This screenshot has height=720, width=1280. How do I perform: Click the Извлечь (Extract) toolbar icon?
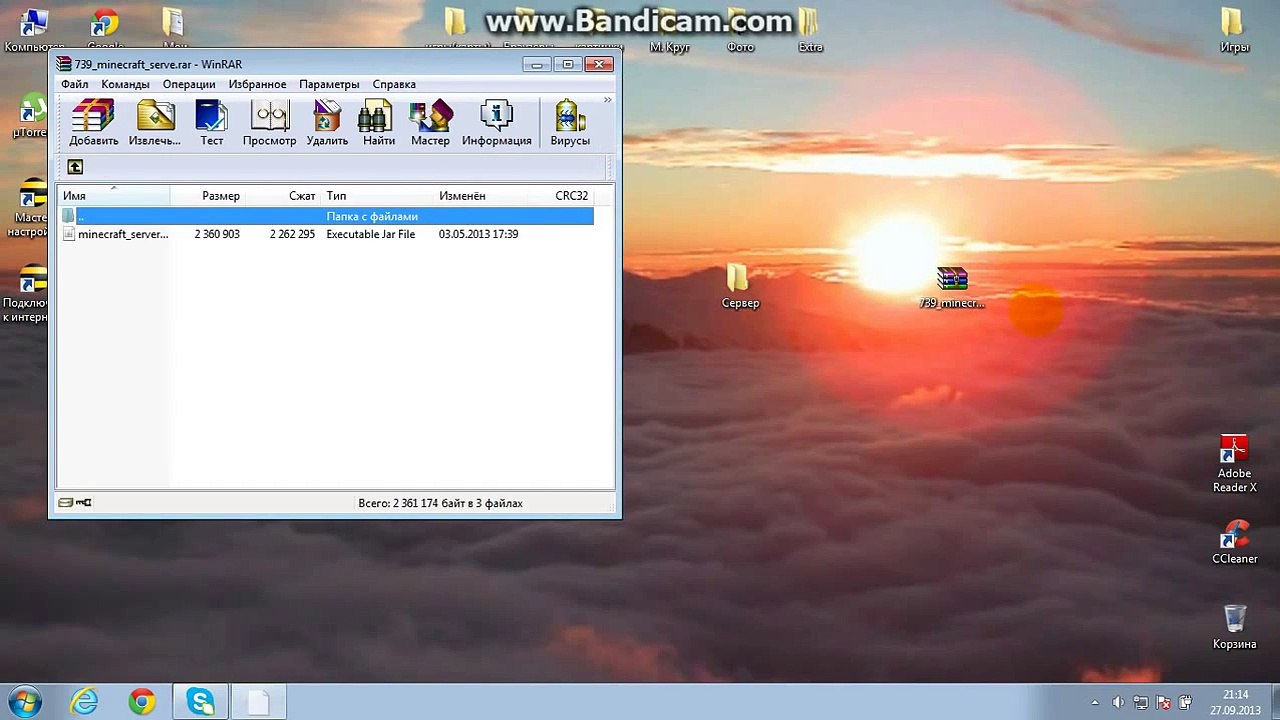(155, 123)
